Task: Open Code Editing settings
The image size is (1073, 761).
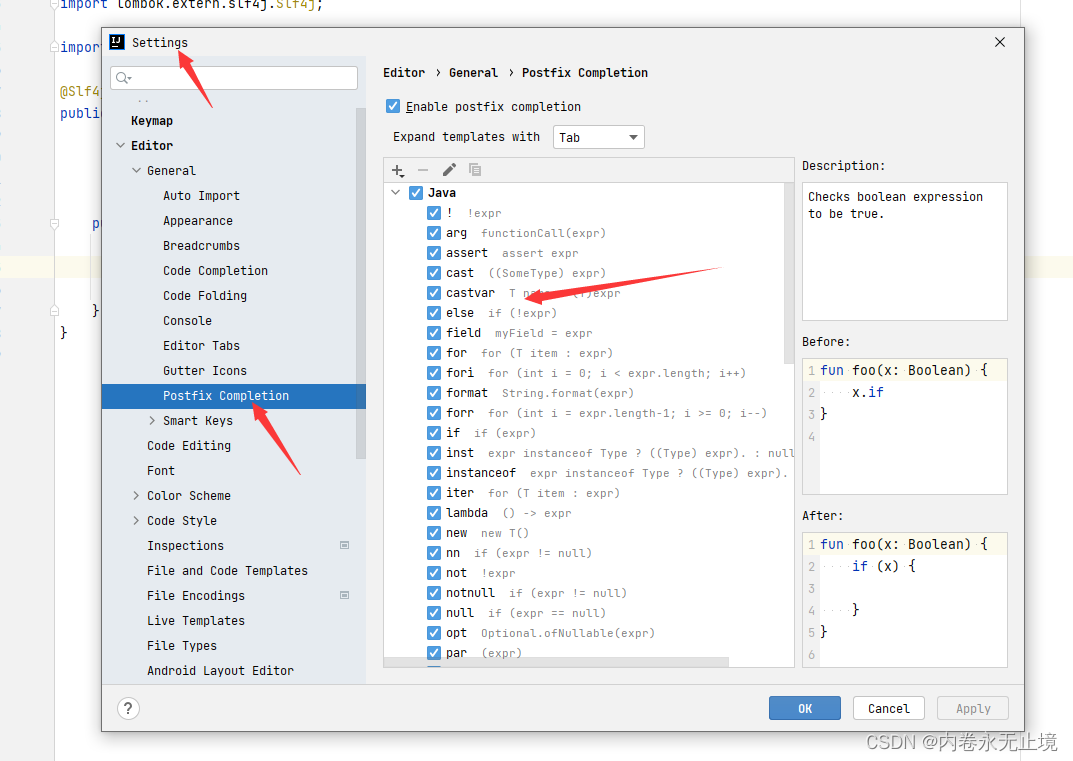Action: click(x=189, y=446)
